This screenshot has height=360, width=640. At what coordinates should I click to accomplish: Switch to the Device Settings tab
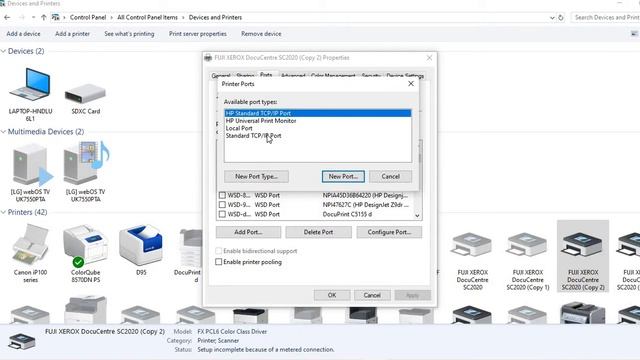coord(405,76)
